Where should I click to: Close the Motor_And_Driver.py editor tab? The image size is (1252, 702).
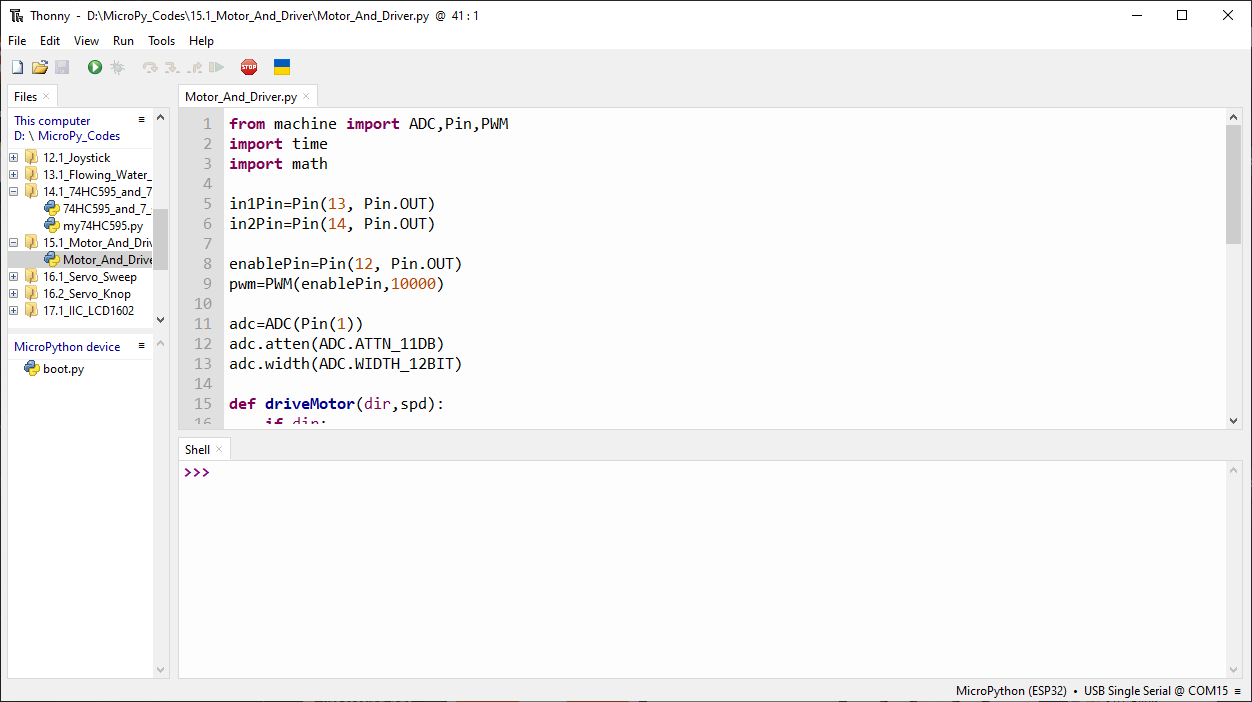pyautogui.click(x=307, y=97)
